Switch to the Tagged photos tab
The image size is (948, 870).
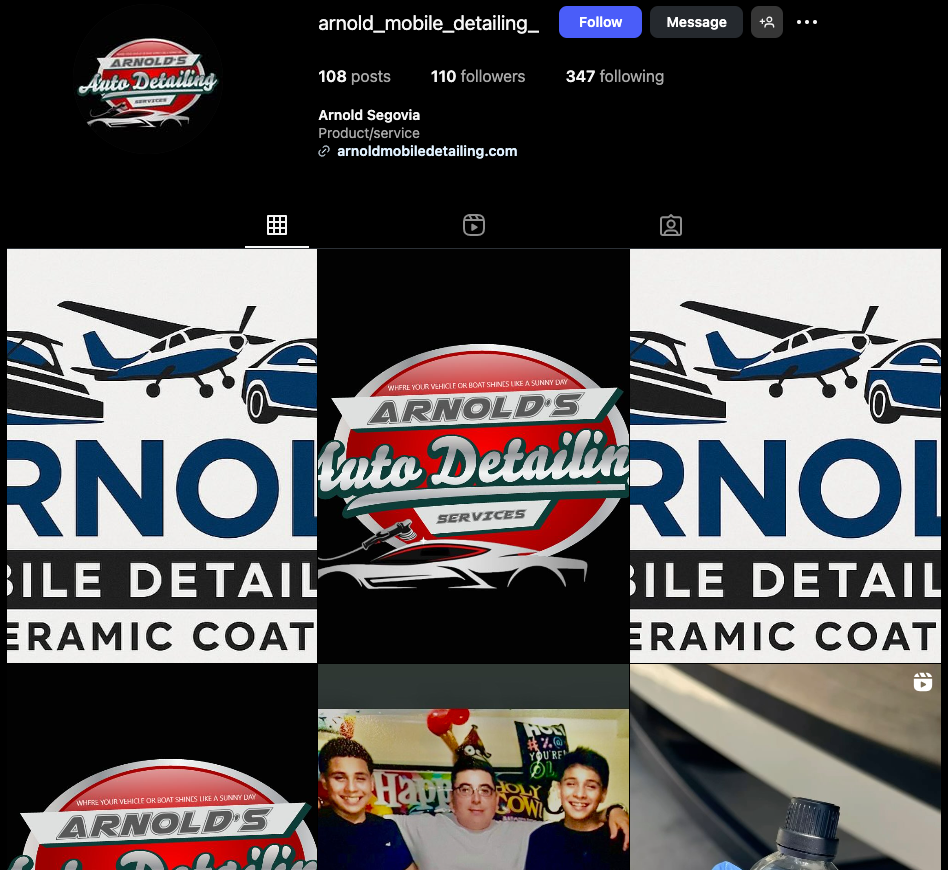click(x=670, y=226)
